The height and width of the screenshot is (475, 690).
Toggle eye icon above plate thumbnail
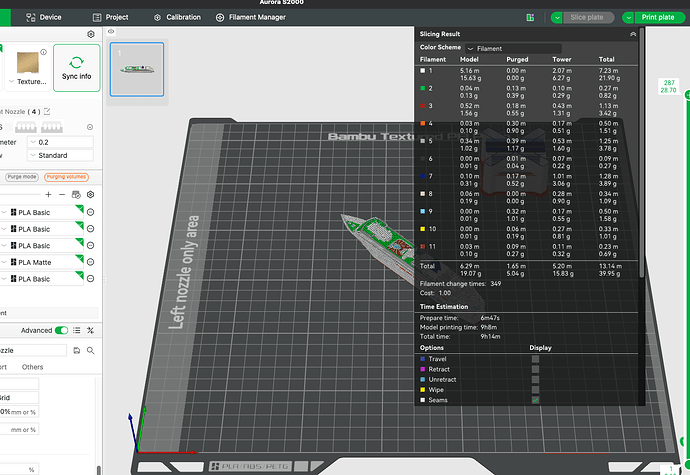pos(111,31)
